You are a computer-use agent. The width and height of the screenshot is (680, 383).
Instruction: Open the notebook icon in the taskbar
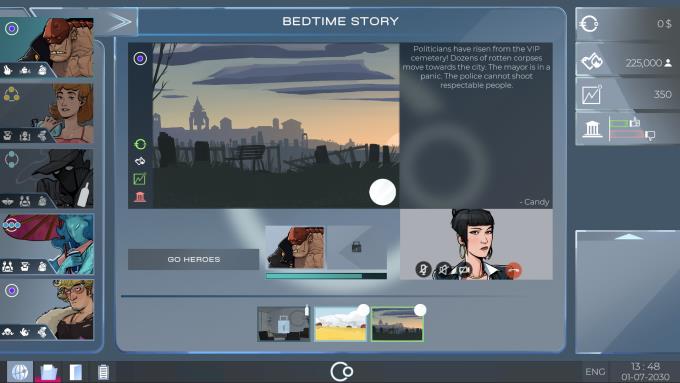tap(75, 372)
